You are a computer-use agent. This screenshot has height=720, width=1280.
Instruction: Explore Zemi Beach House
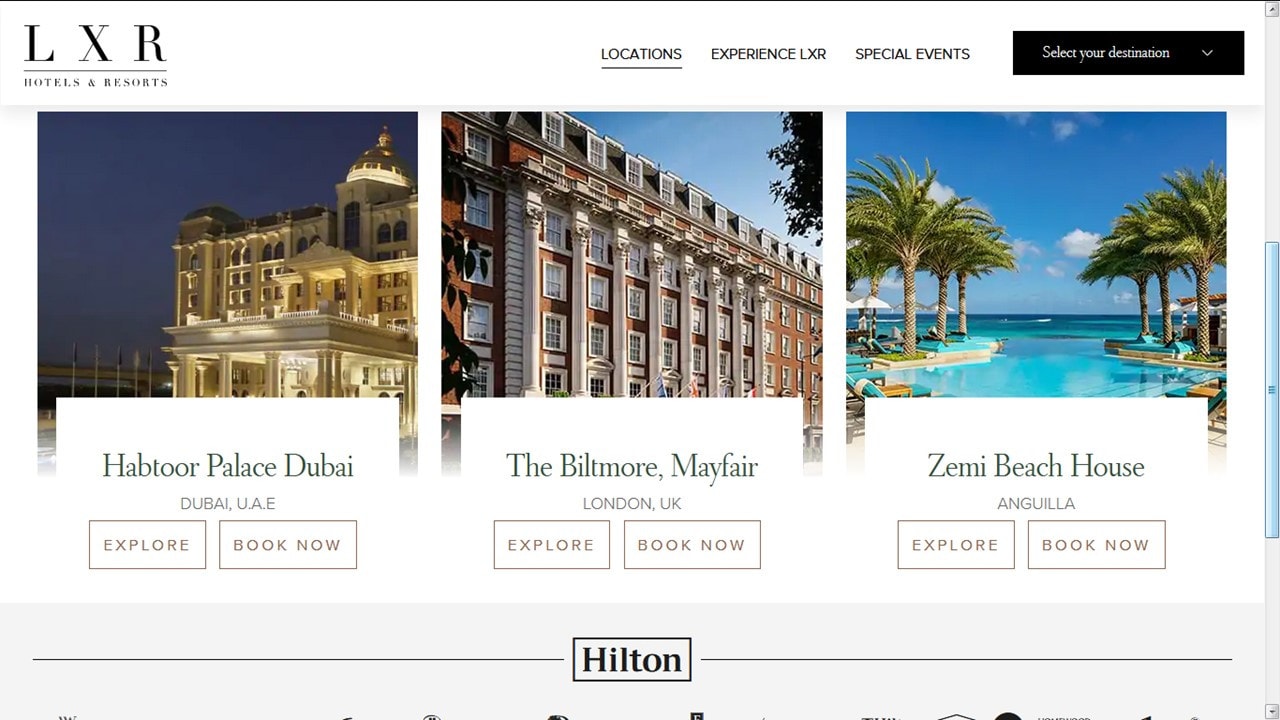[956, 545]
